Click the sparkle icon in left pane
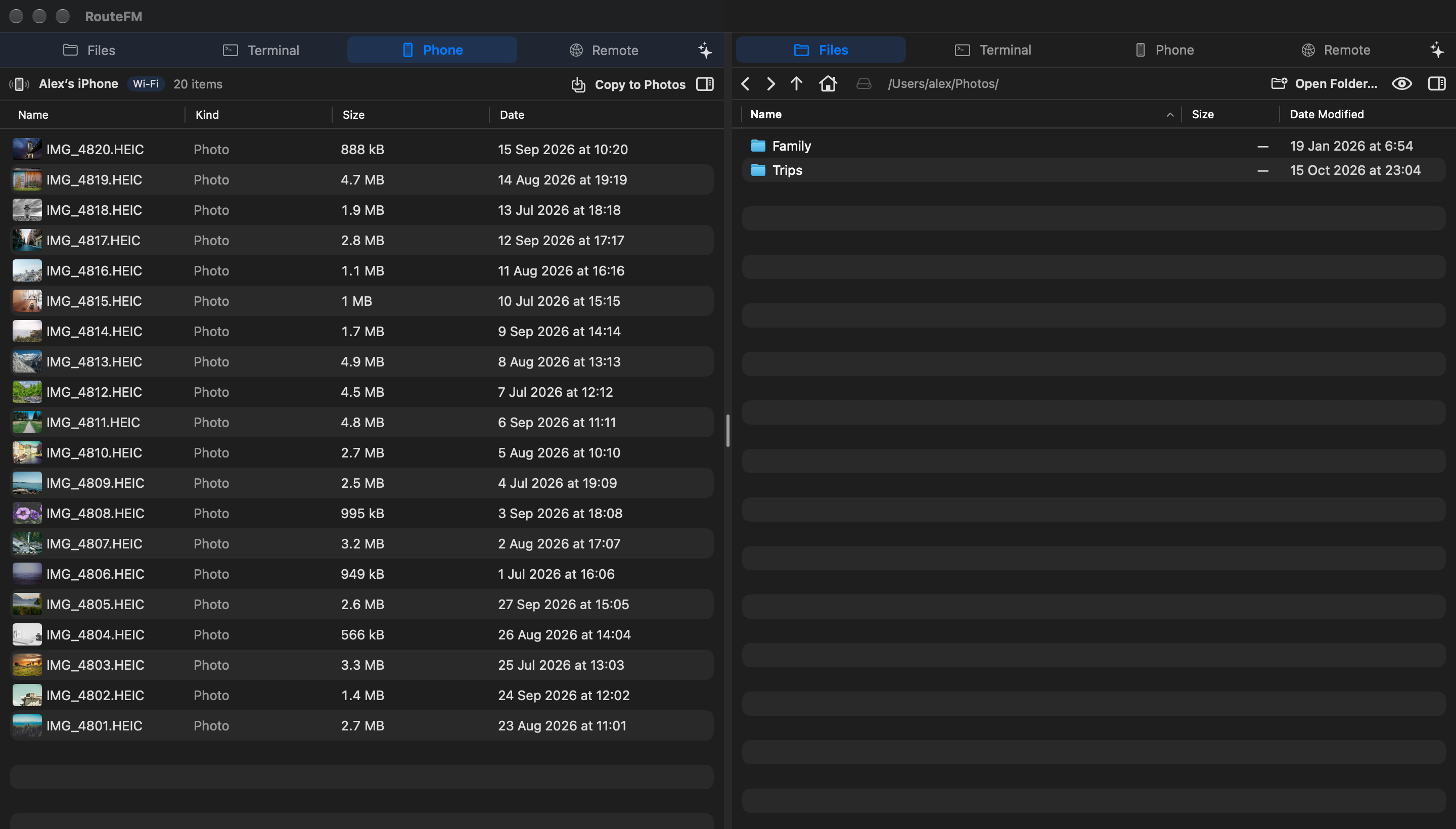The width and height of the screenshot is (1456, 829). click(705, 50)
